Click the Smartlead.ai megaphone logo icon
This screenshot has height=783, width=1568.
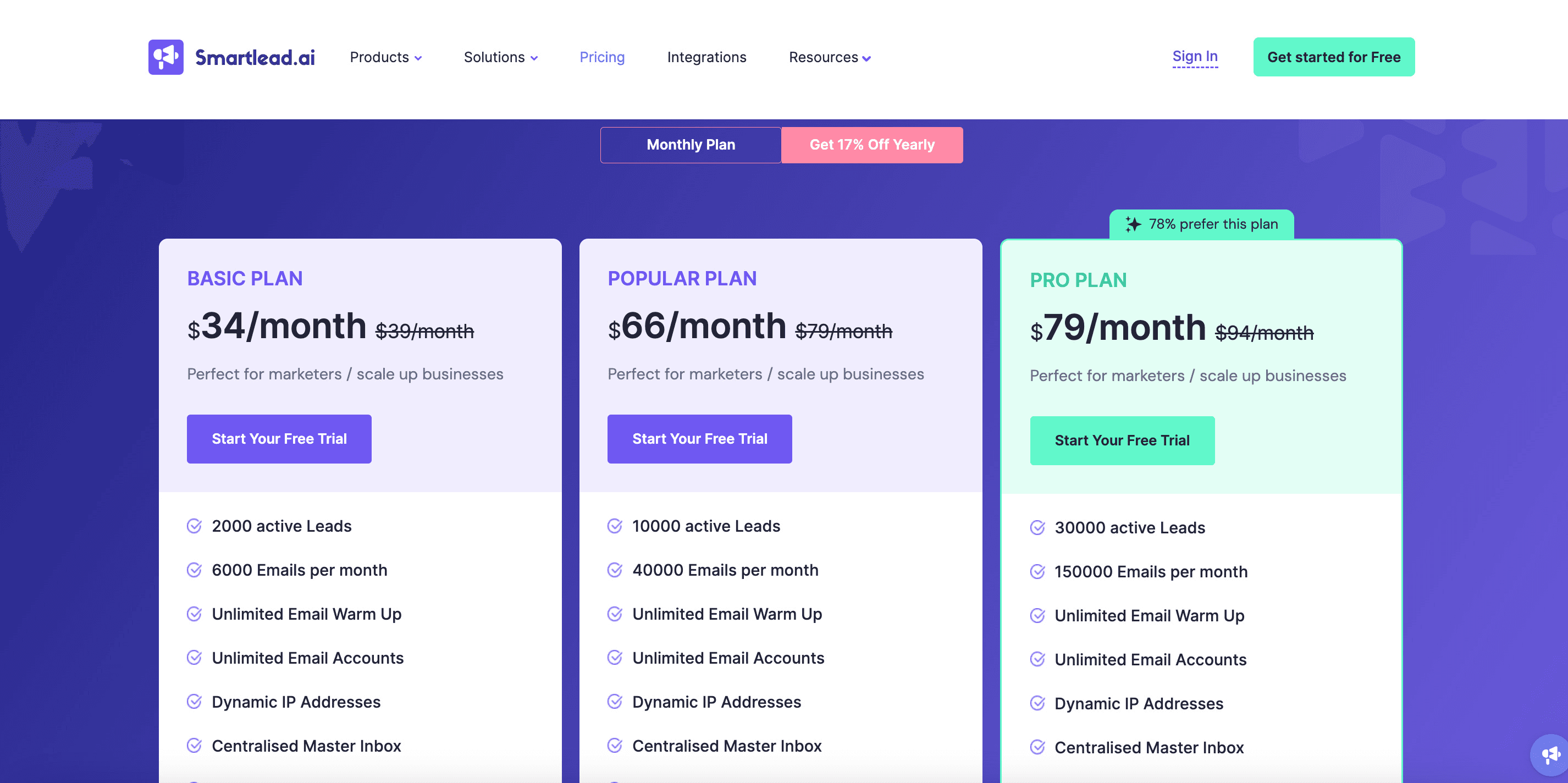coord(165,57)
